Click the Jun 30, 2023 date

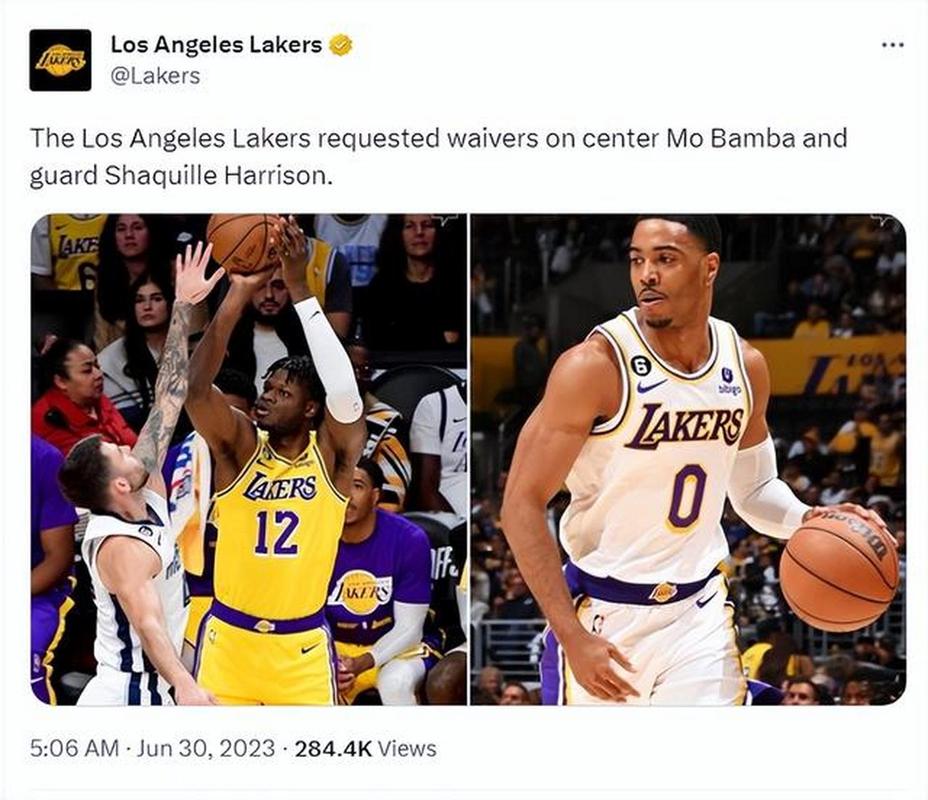(205, 749)
